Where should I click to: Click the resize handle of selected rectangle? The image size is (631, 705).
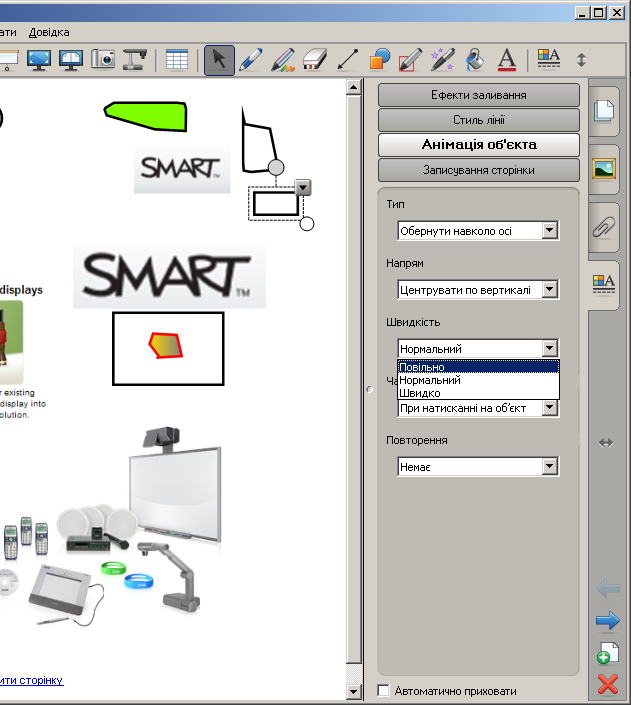tap(307, 223)
